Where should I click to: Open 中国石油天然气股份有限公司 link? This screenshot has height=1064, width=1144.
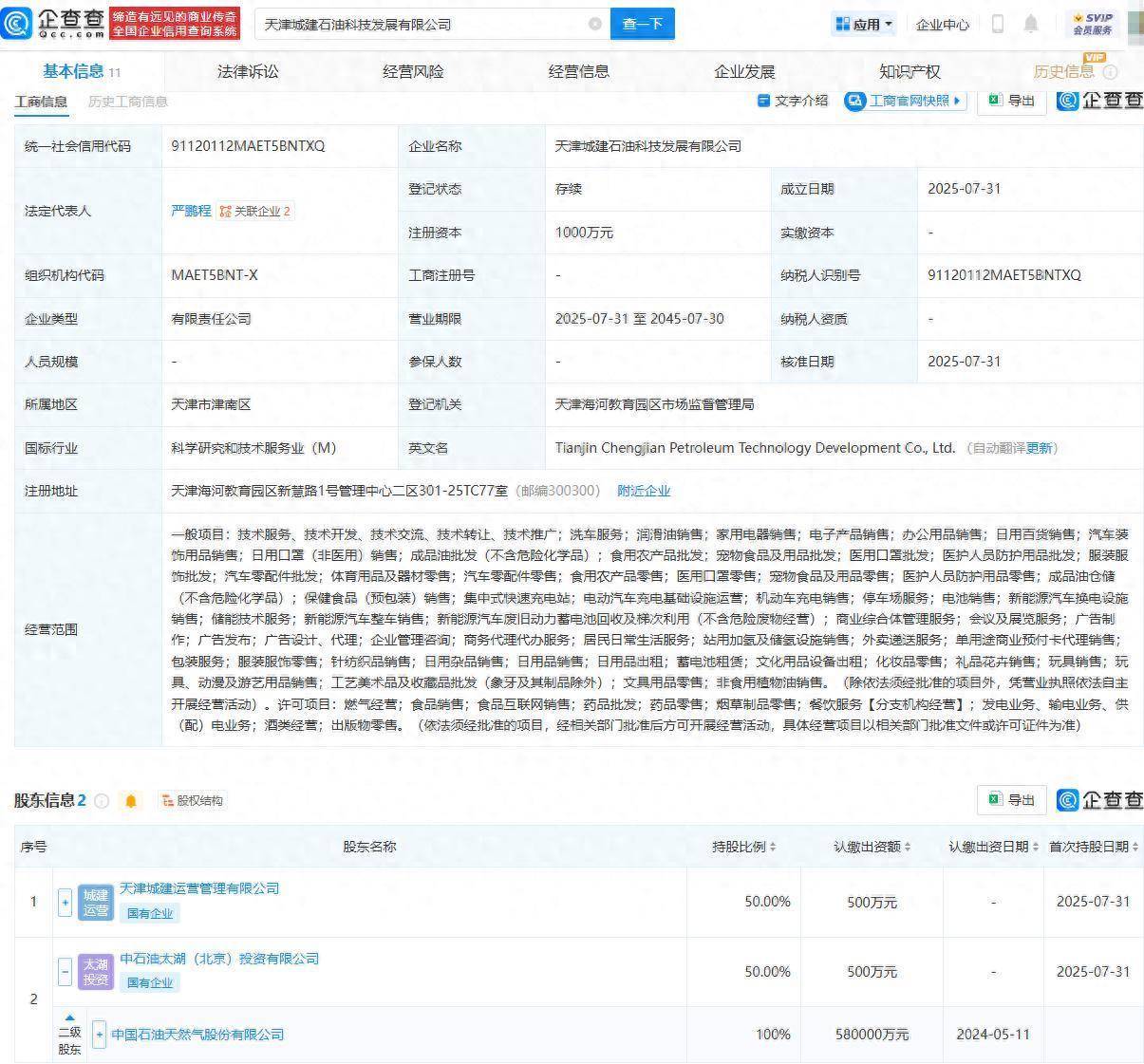pos(197,1035)
